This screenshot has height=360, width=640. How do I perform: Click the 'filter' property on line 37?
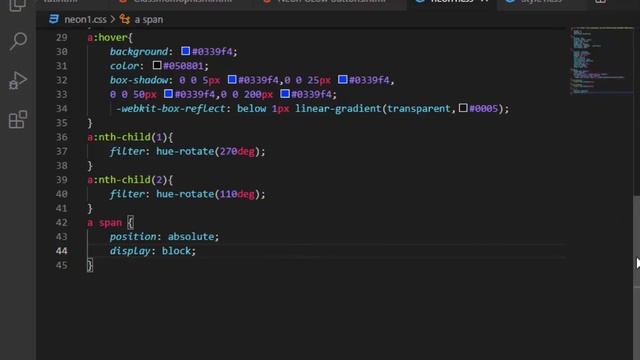click(x=127, y=151)
